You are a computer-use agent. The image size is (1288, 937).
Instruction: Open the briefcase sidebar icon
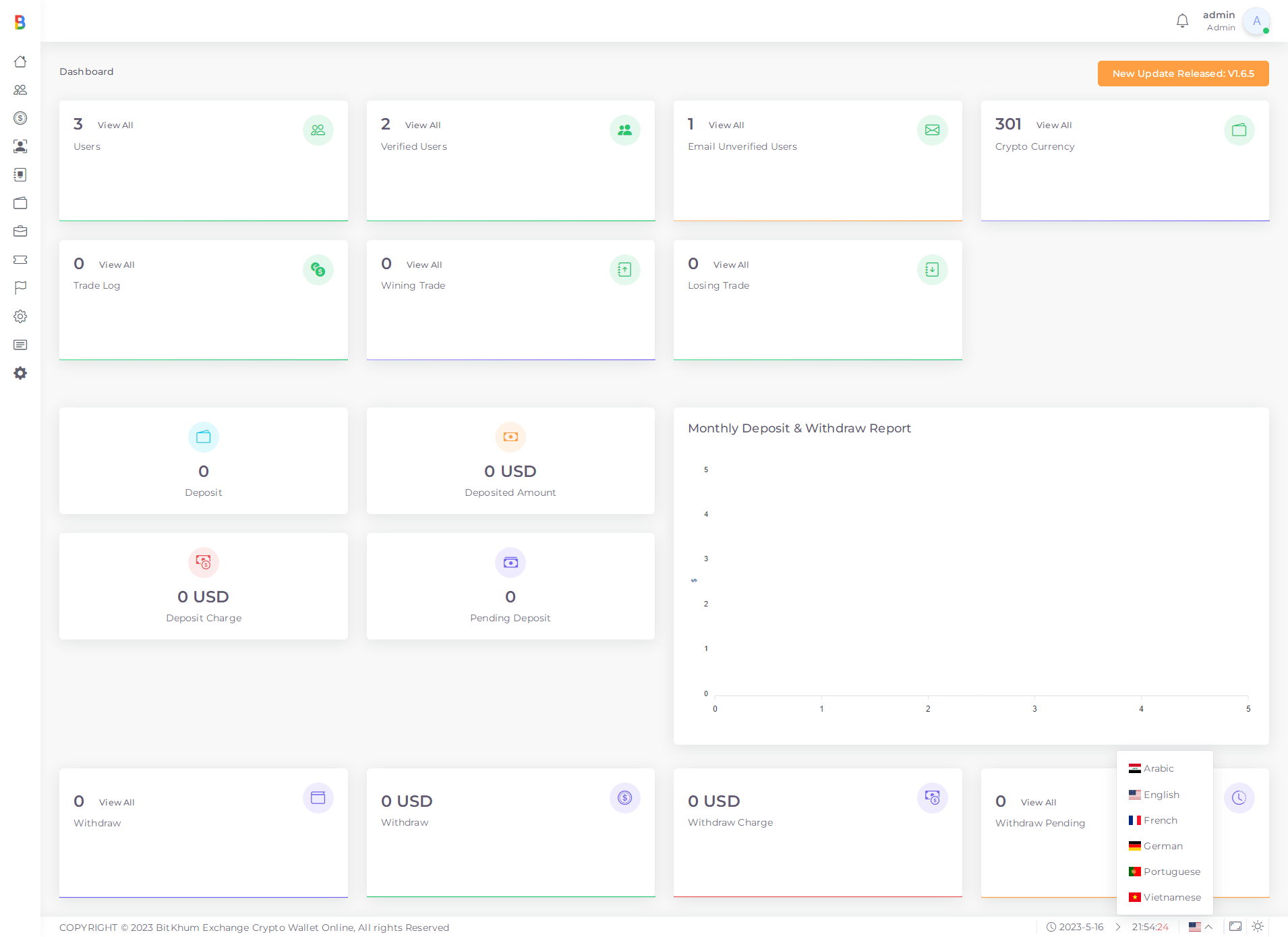20,231
